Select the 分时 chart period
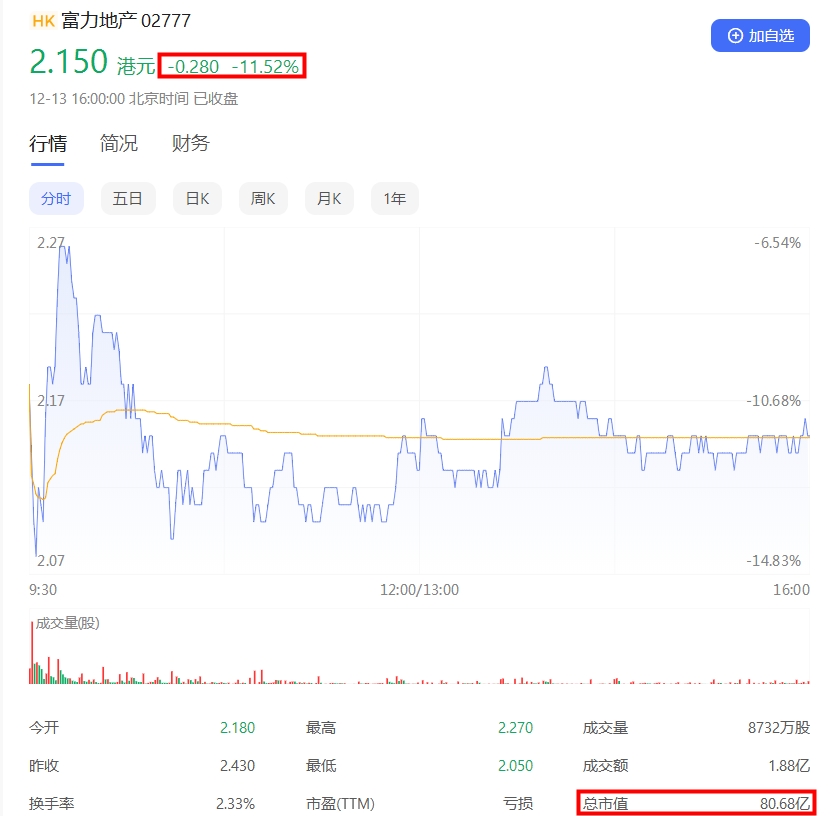833x816 pixels. tap(56, 199)
